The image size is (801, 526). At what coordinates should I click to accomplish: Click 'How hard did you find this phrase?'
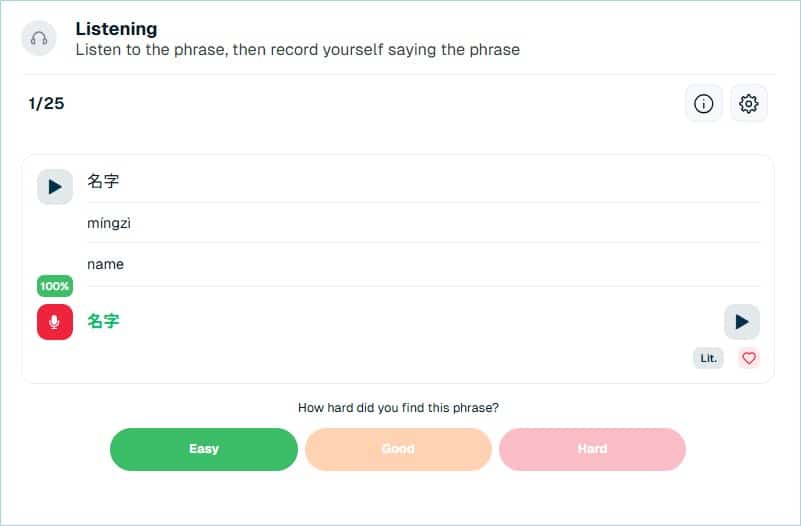[x=398, y=408]
